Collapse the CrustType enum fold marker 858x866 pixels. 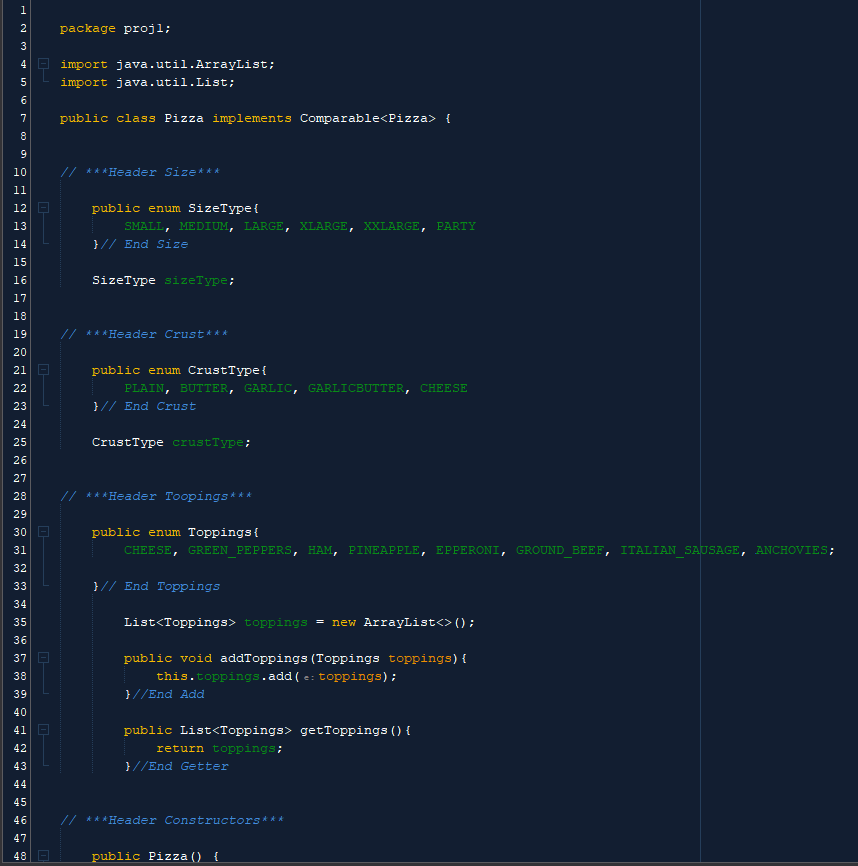42,369
